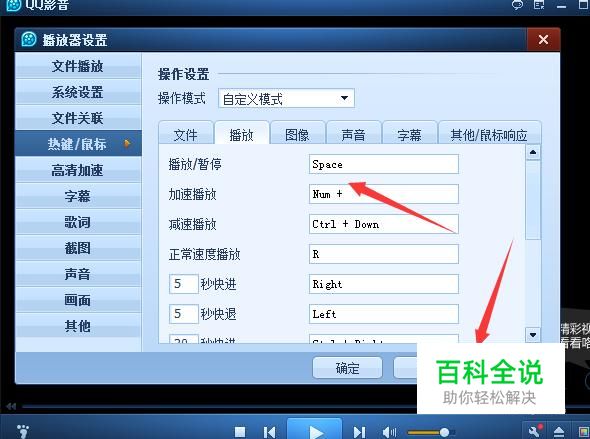Click the 秒快退 hotkey field showing Left
Viewport: 590px width, 439px height.
tap(384, 314)
